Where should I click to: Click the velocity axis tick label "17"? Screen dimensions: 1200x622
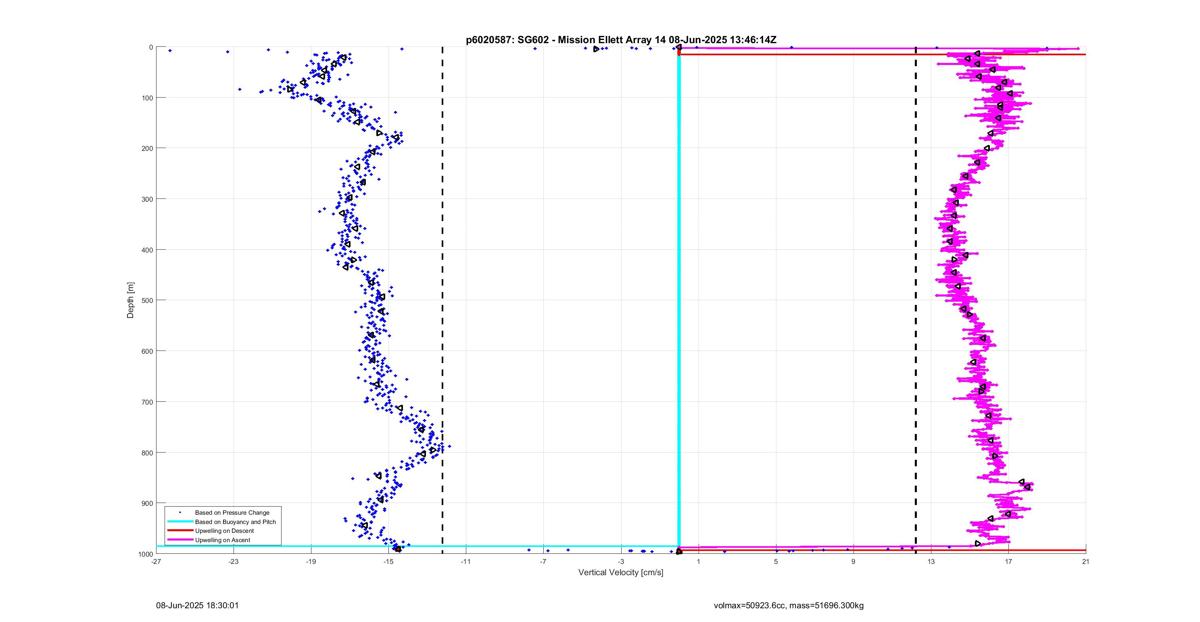[x=1008, y=562]
